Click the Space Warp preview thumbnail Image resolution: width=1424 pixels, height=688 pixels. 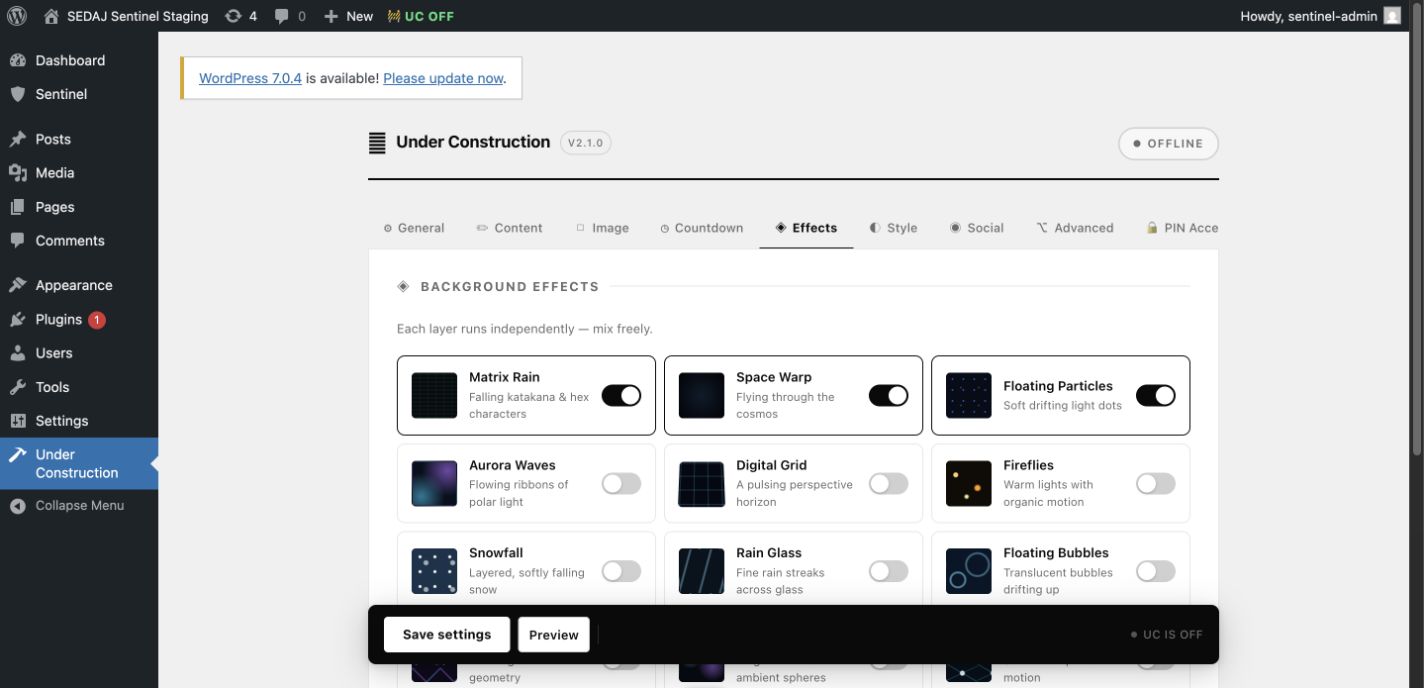701,396
